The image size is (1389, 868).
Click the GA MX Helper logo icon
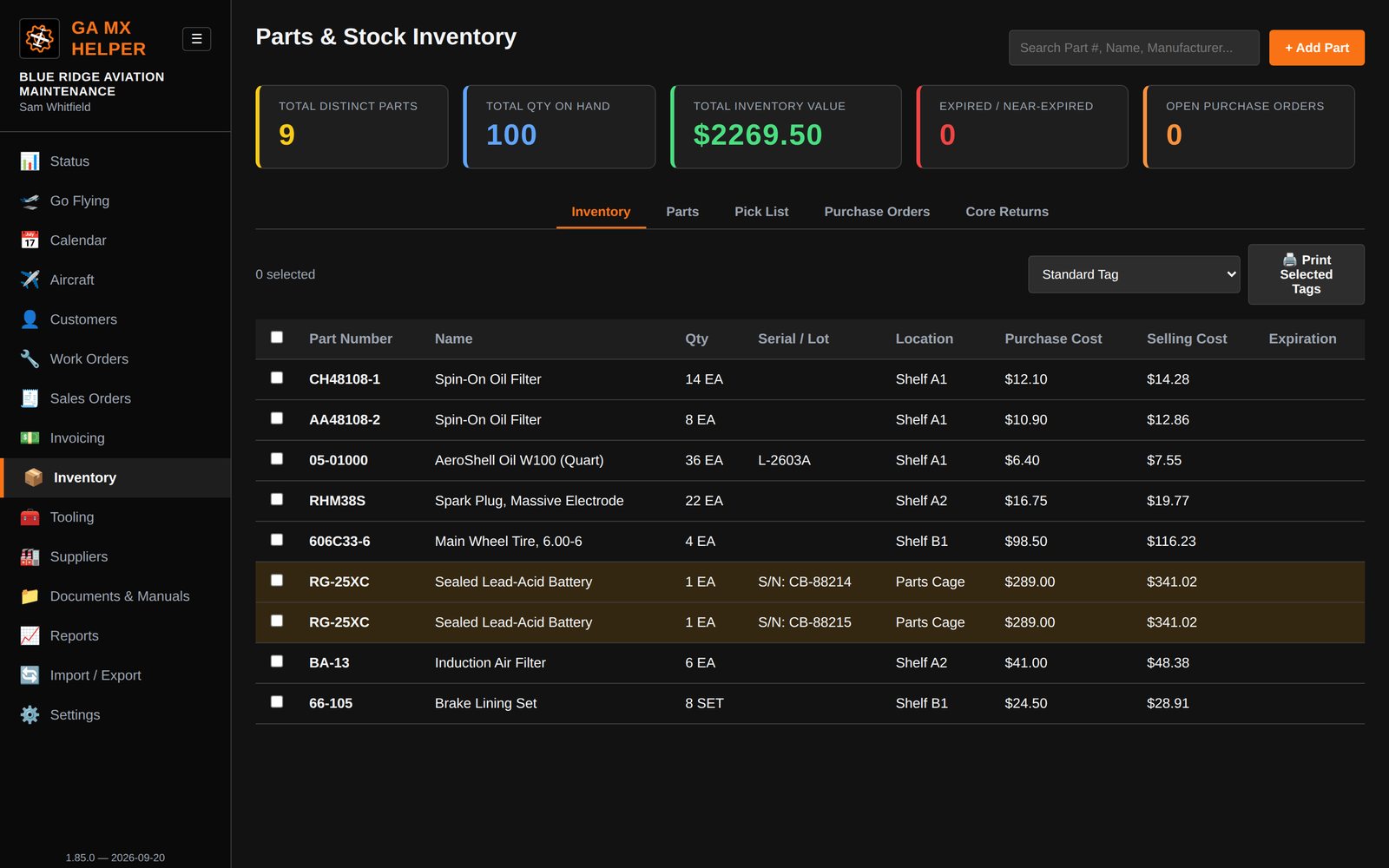pos(39,38)
